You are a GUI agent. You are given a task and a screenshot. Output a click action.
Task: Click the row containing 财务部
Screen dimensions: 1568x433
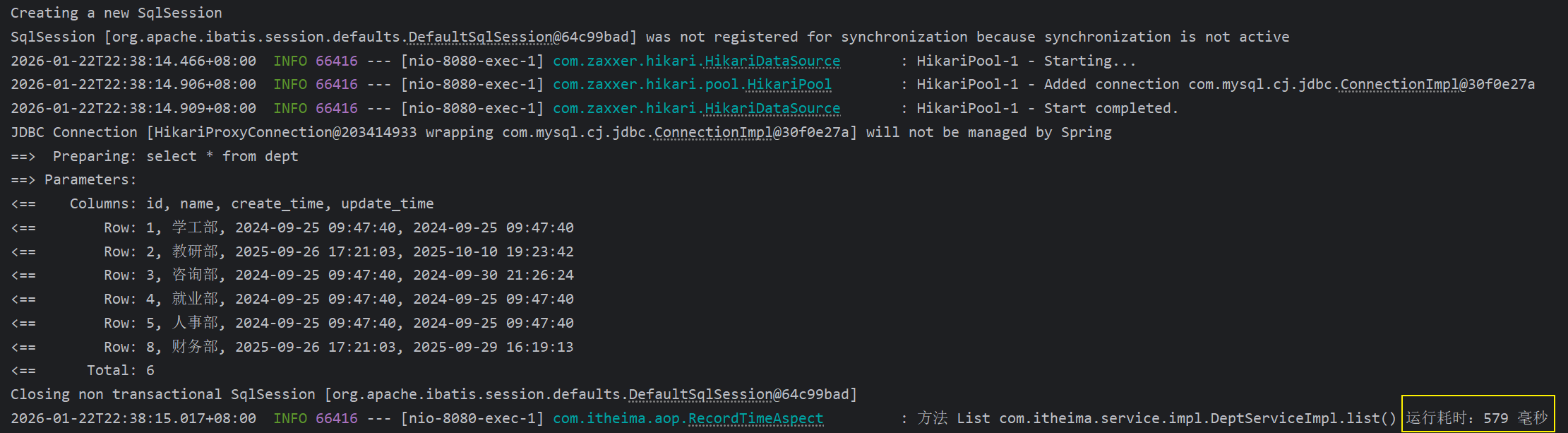pos(292,347)
